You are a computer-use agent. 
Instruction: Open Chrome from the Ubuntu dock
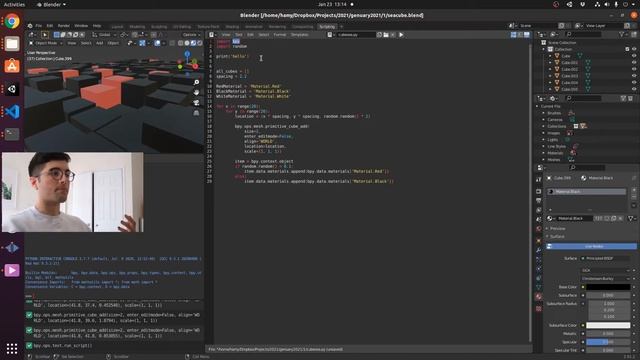coord(12,21)
